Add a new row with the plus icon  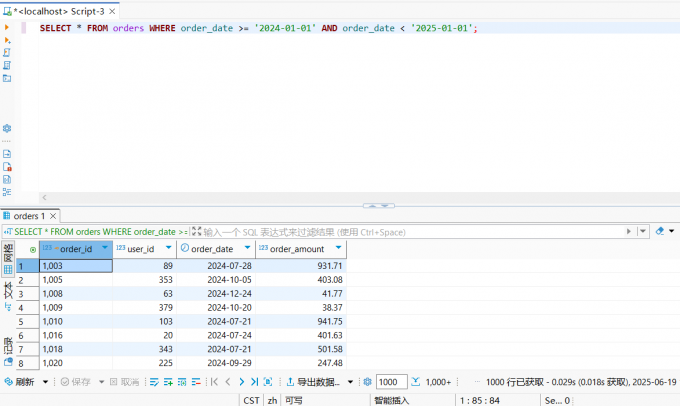(168, 382)
